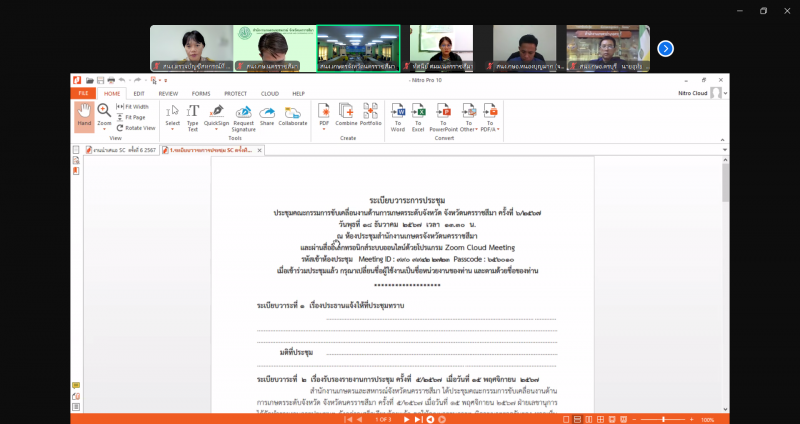Convert document To Excel

coord(418,117)
